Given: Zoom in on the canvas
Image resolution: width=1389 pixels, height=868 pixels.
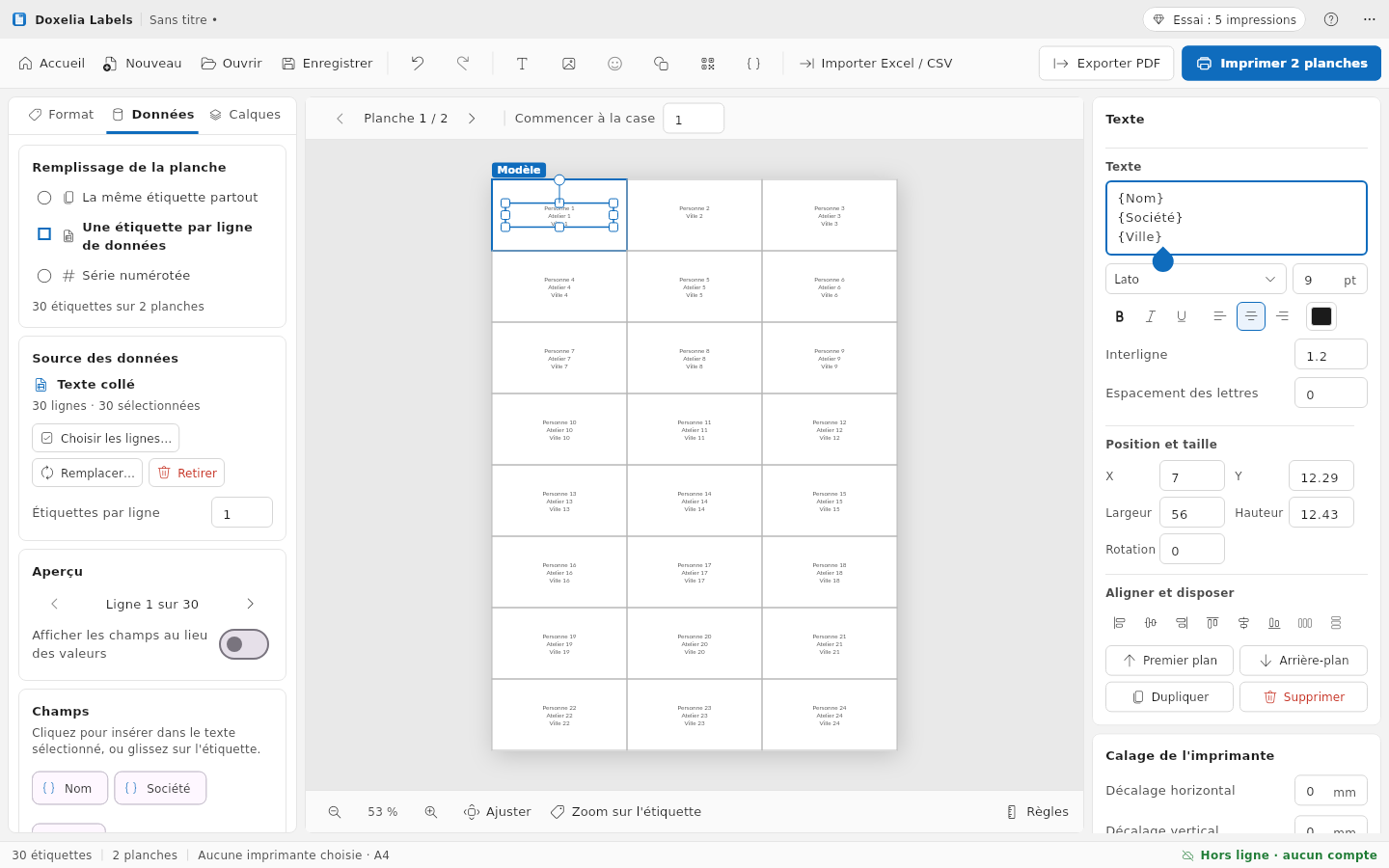Looking at the screenshot, I should pos(431,812).
